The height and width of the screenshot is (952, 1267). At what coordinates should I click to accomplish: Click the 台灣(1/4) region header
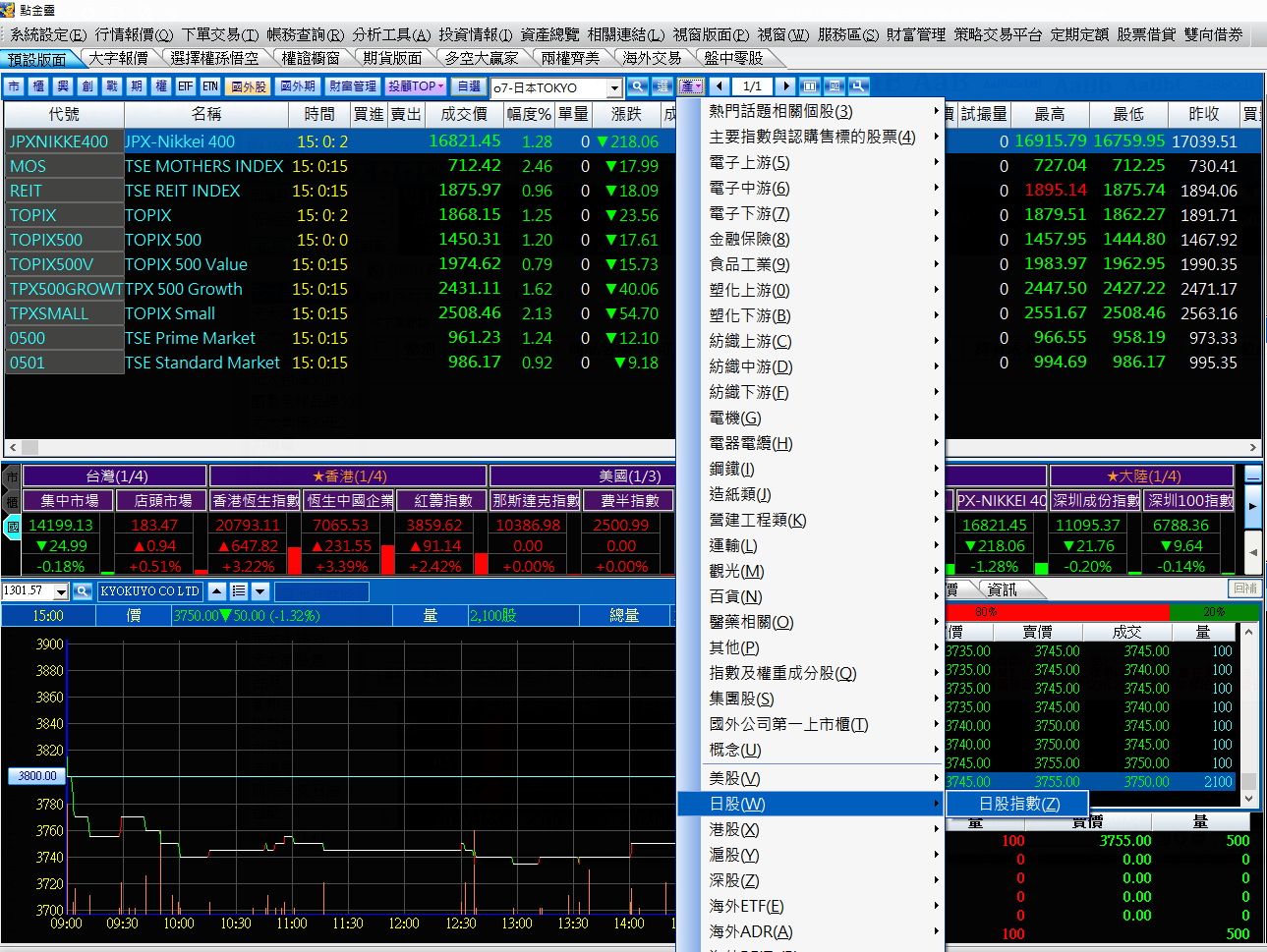(116, 476)
